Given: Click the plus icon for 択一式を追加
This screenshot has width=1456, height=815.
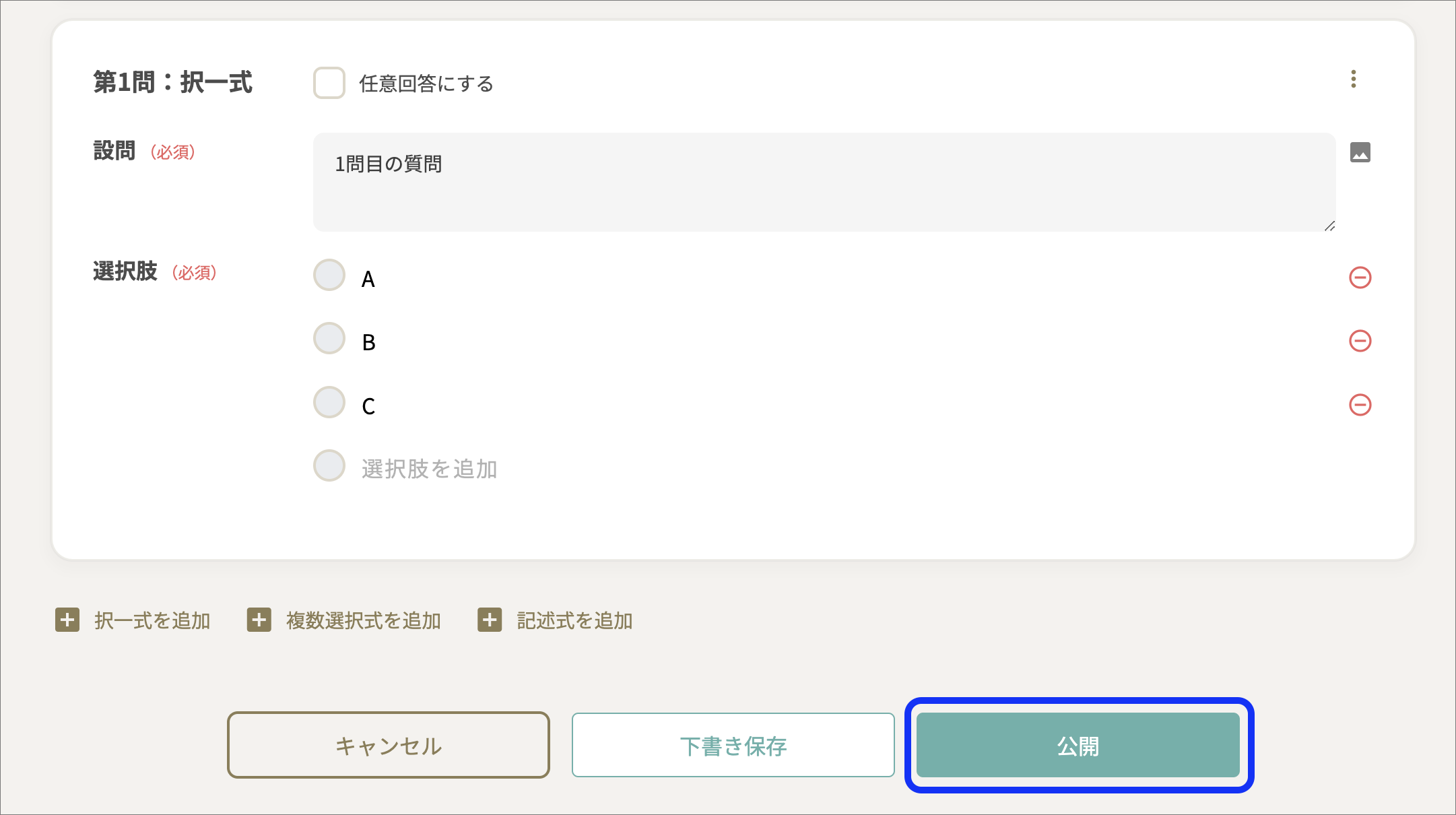Looking at the screenshot, I should 66,620.
